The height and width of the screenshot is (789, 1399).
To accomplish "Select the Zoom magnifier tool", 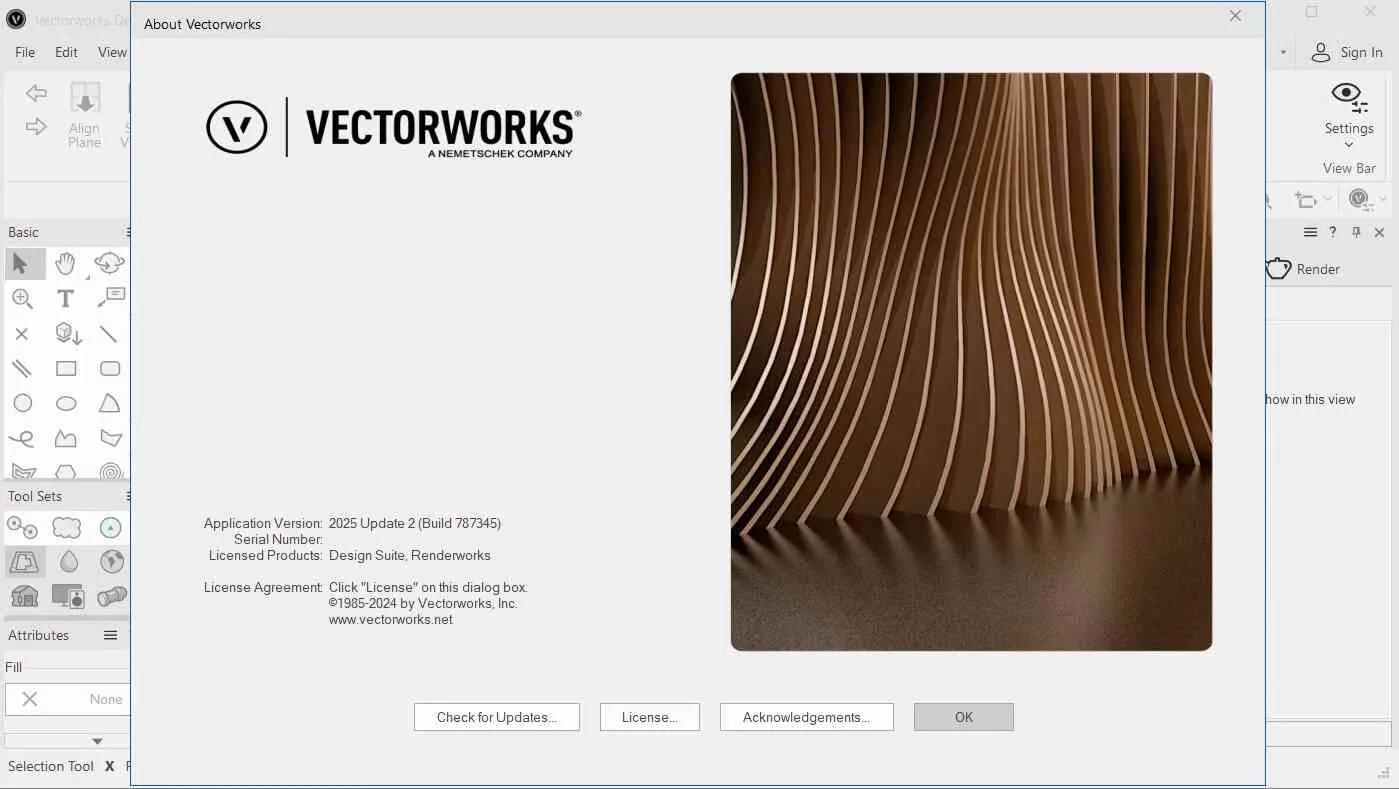I will tap(22, 298).
